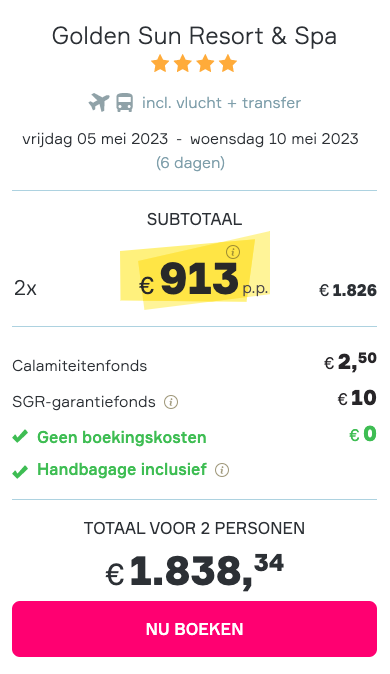Click the total price € 1.838,34
This screenshot has height=674, width=390.
click(194, 571)
